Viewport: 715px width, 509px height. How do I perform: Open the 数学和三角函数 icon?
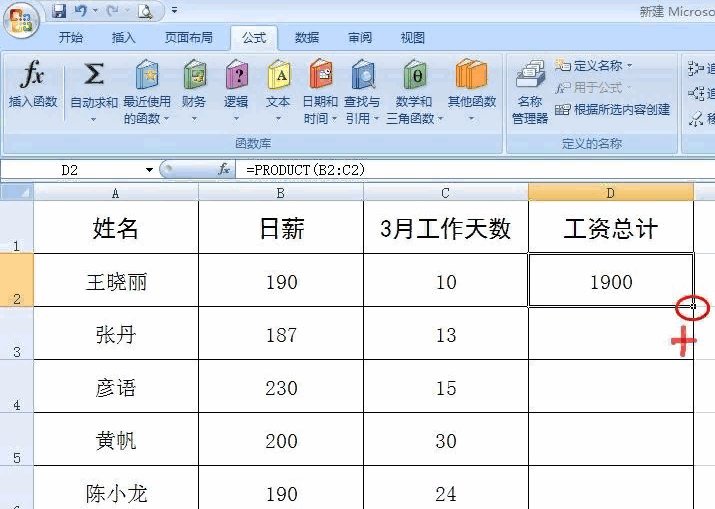[x=414, y=74]
